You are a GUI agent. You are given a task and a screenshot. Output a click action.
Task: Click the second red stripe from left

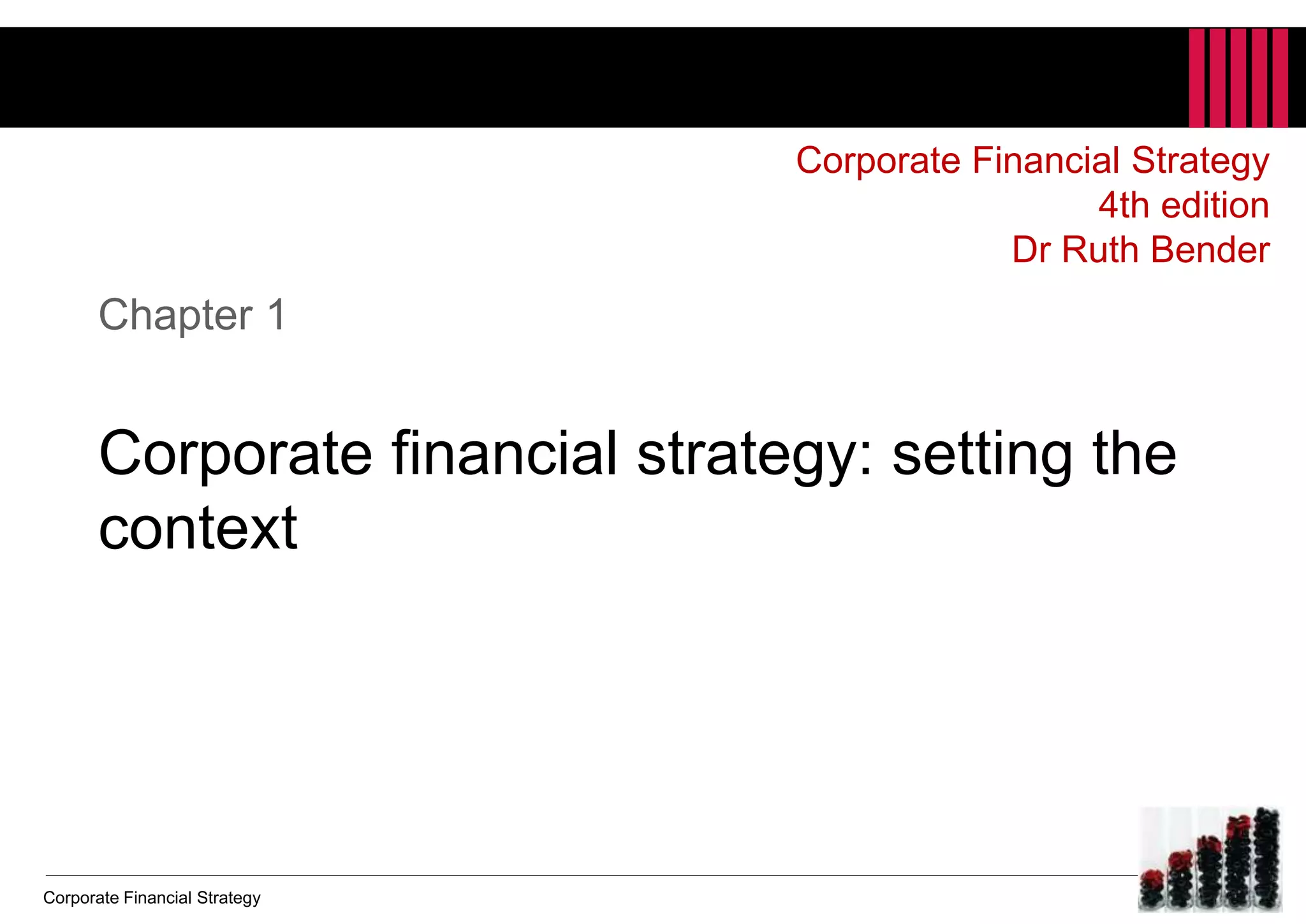pos(1217,78)
